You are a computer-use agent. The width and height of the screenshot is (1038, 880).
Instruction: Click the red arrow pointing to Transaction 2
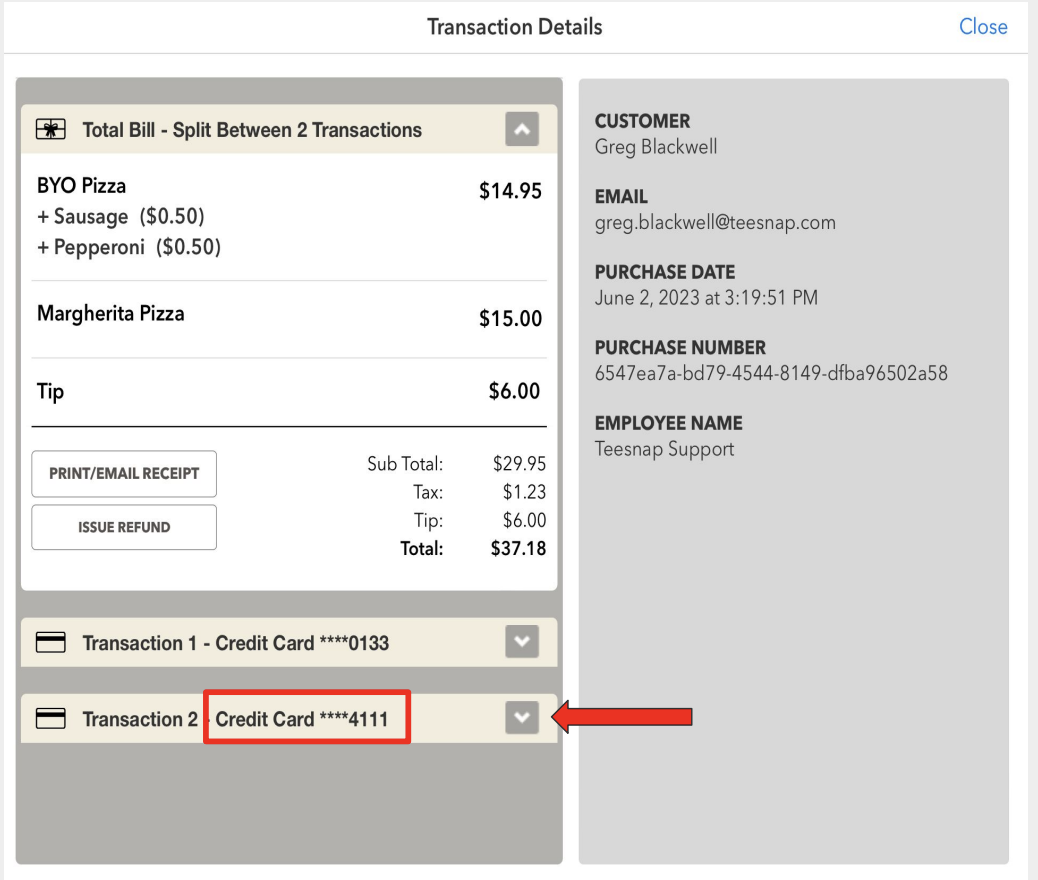tap(624, 716)
